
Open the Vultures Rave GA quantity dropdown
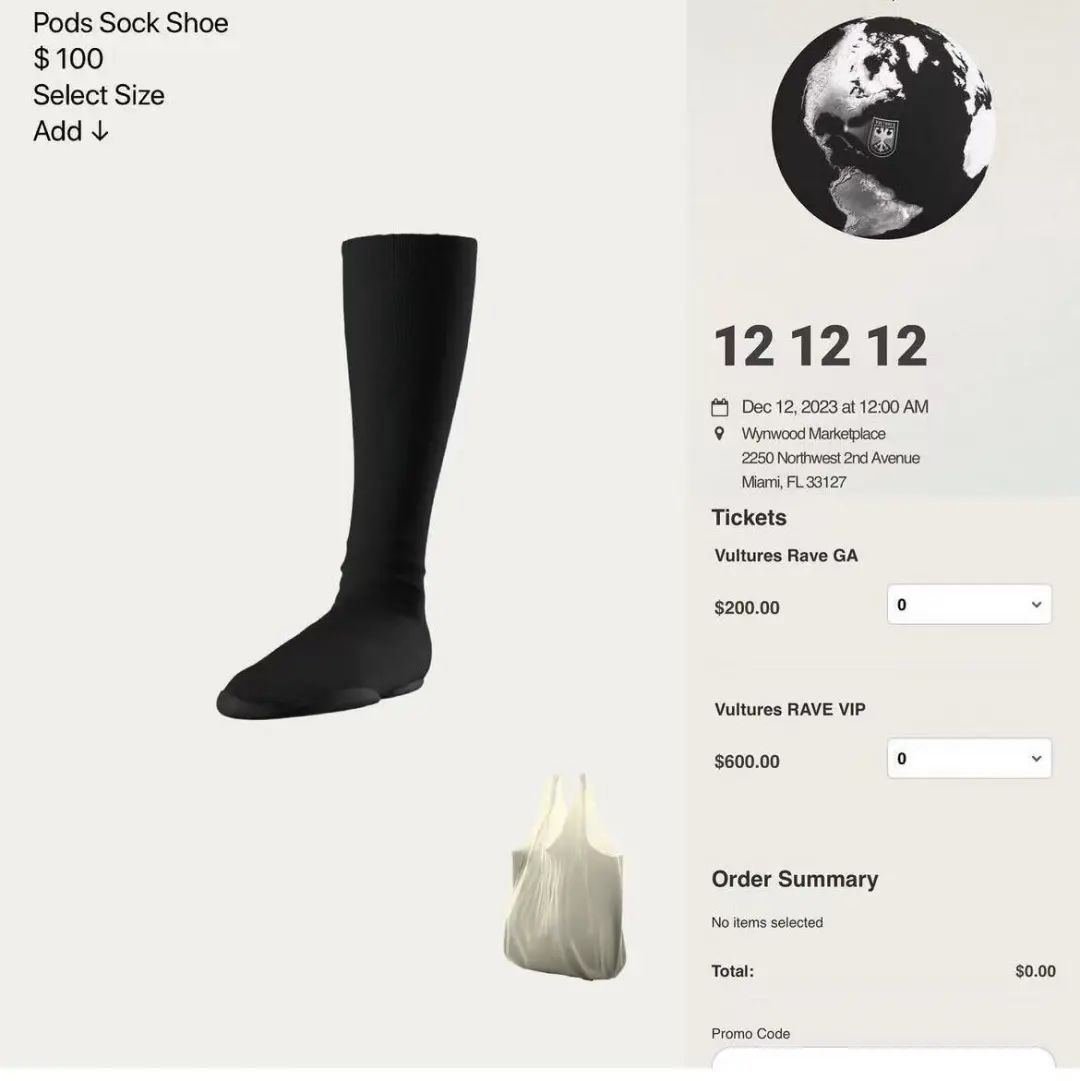(969, 605)
